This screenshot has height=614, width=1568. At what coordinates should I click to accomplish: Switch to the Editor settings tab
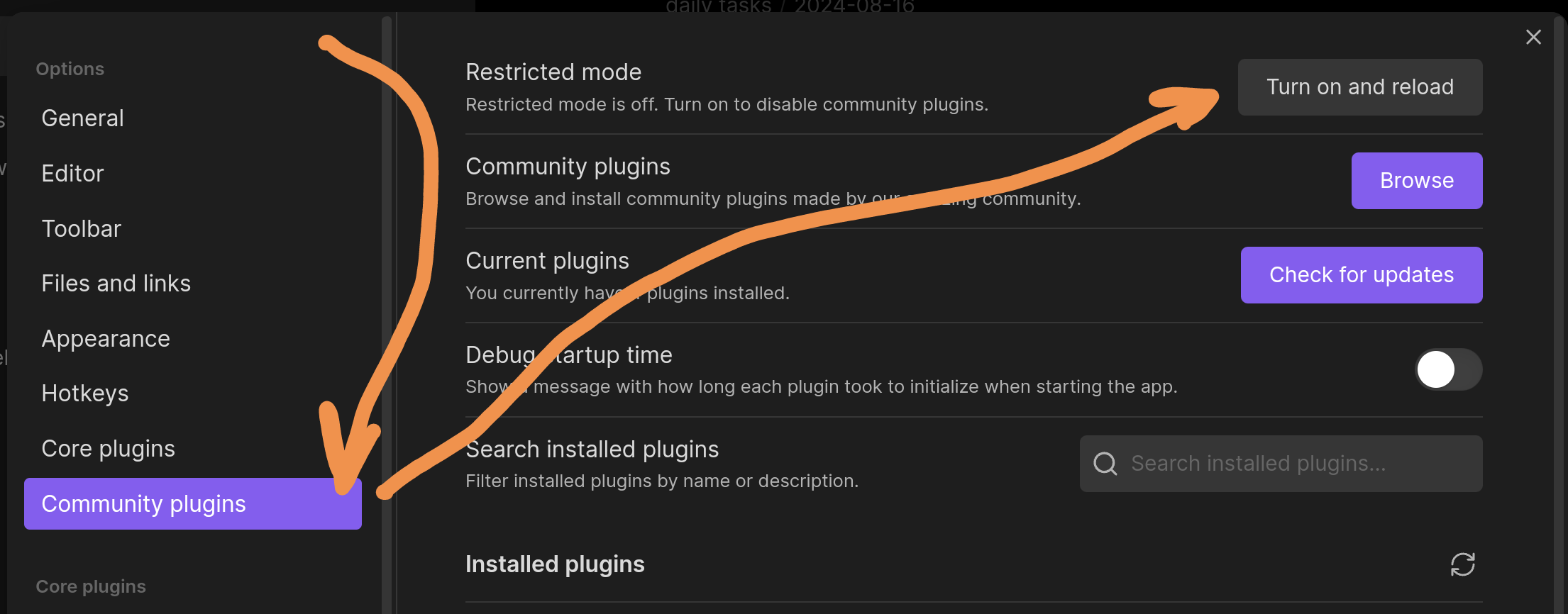(72, 173)
